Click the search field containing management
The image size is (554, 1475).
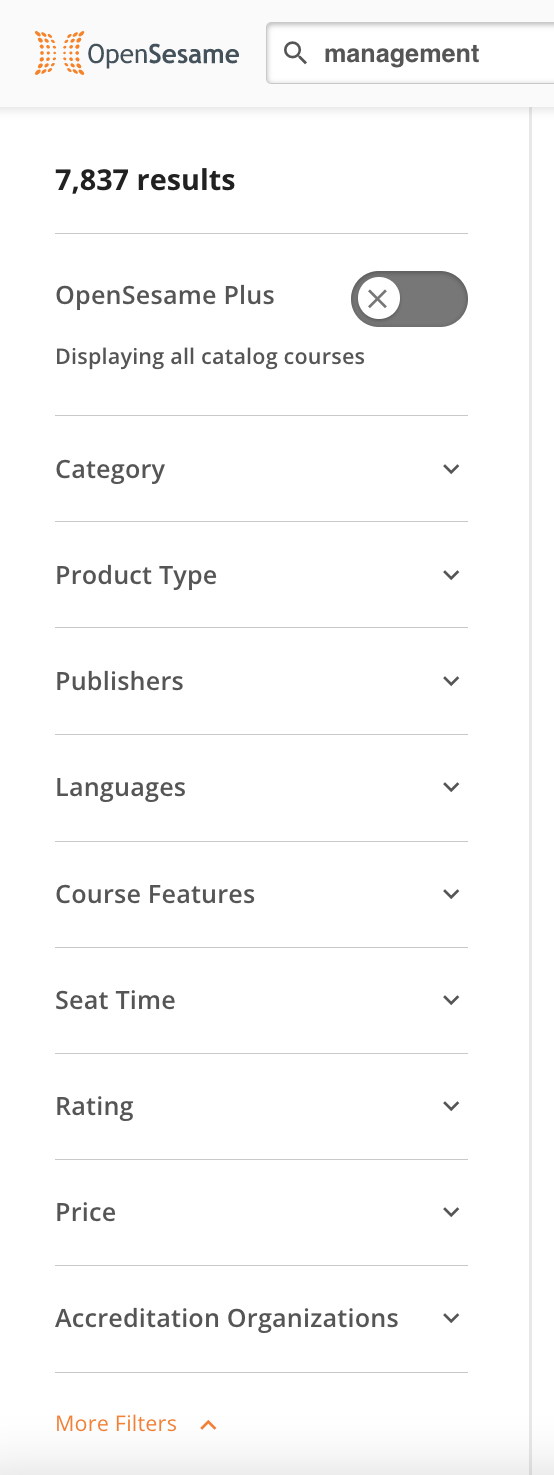point(410,53)
